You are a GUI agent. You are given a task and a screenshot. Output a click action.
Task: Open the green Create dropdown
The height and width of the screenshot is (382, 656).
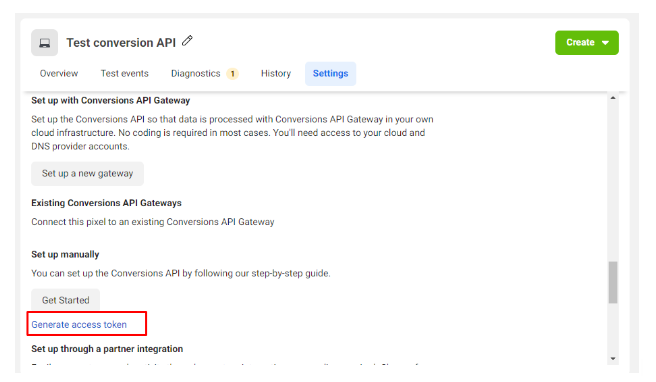coord(587,43)
